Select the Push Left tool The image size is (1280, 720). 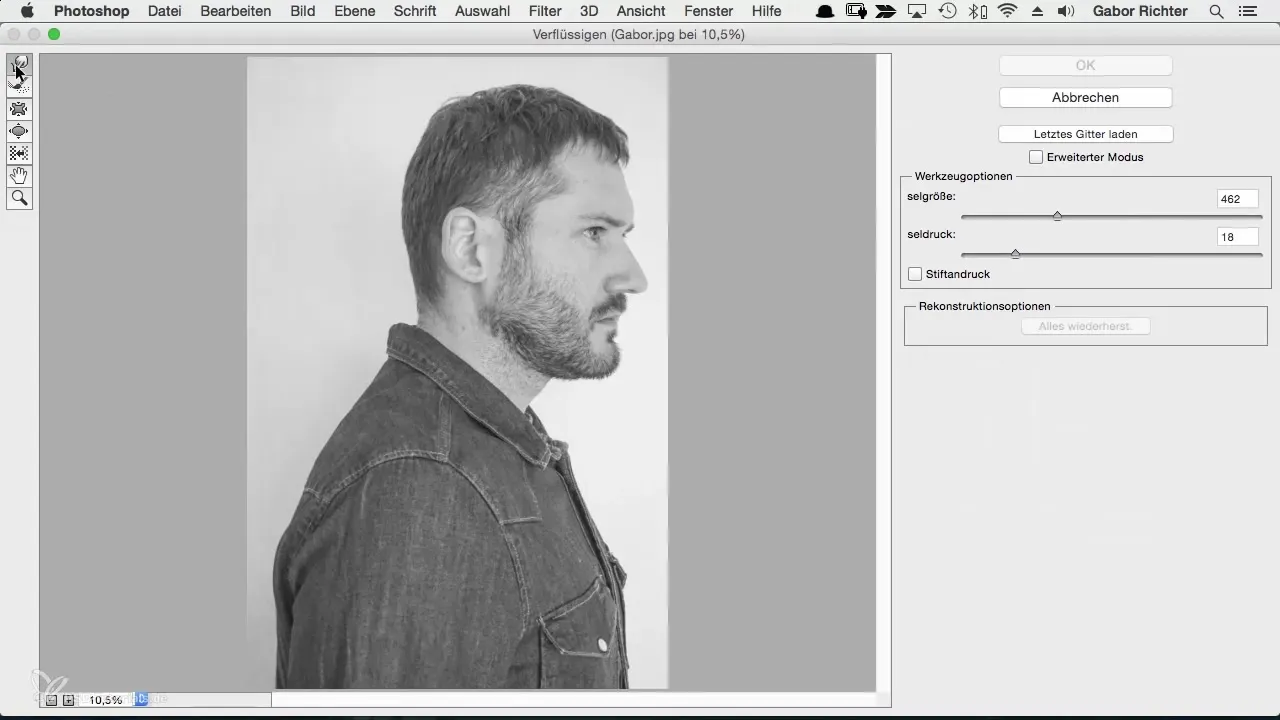tap(19, 153)
